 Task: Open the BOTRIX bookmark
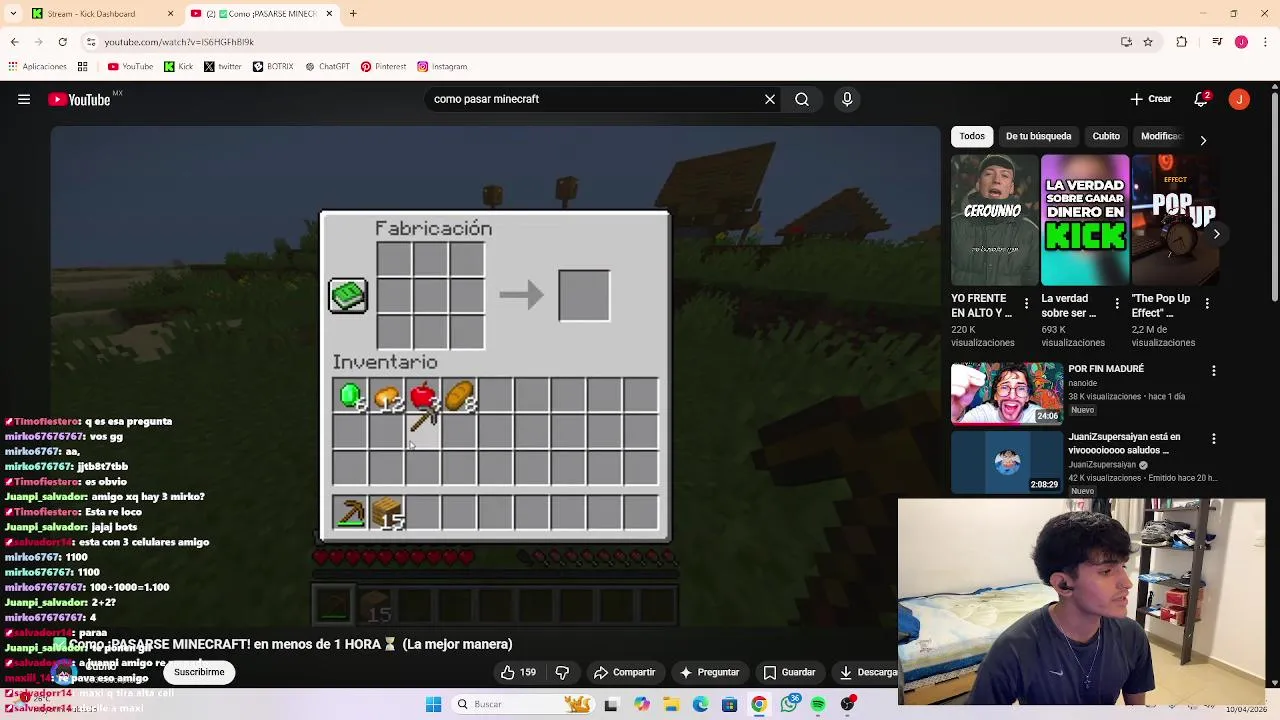[x=273, y=67]
